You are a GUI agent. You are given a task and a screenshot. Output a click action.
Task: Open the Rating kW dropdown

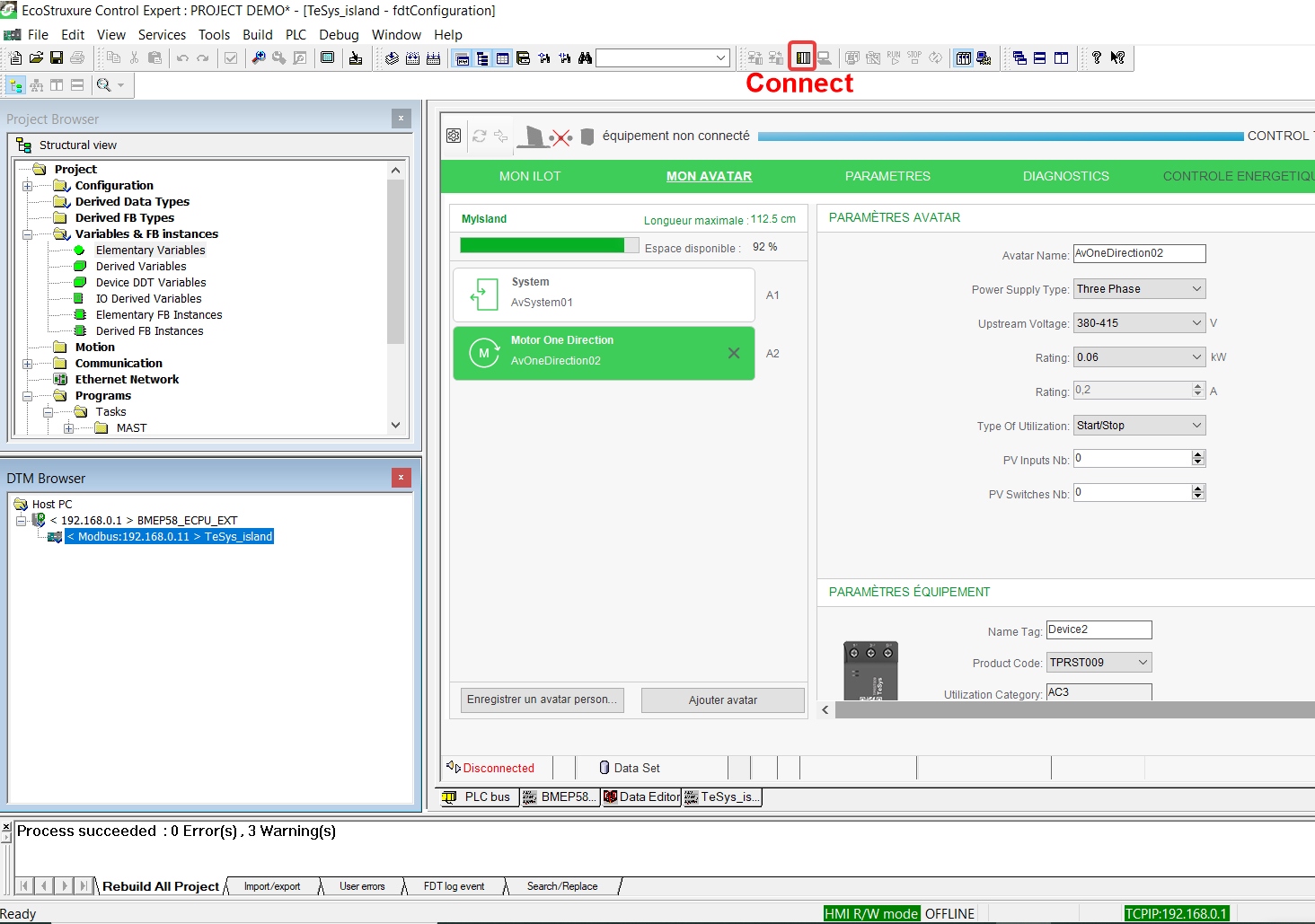click(x=1139, y=357)
